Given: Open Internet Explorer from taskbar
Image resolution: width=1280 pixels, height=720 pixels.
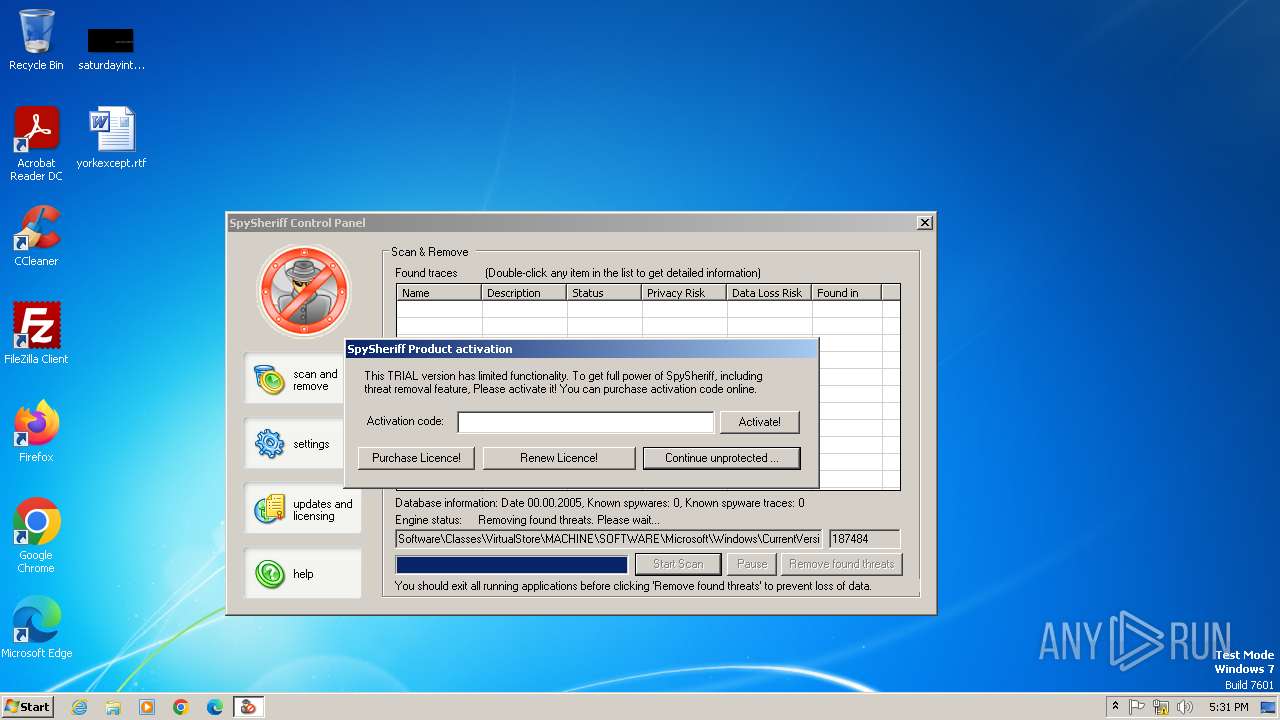Looking at the screenshot, I should pos(79,707).
